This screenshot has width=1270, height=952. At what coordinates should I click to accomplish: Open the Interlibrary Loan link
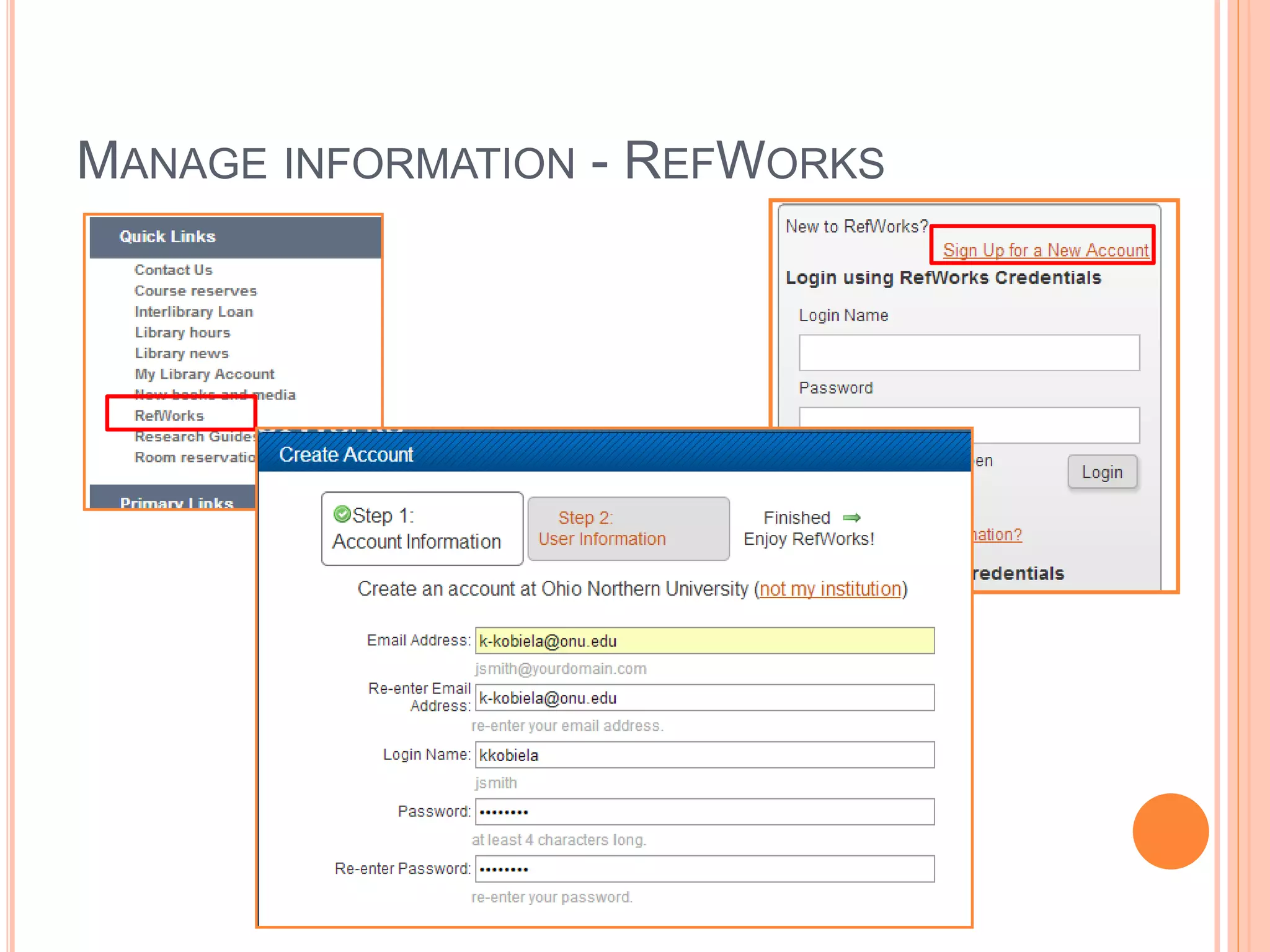(x=193, y=312)
